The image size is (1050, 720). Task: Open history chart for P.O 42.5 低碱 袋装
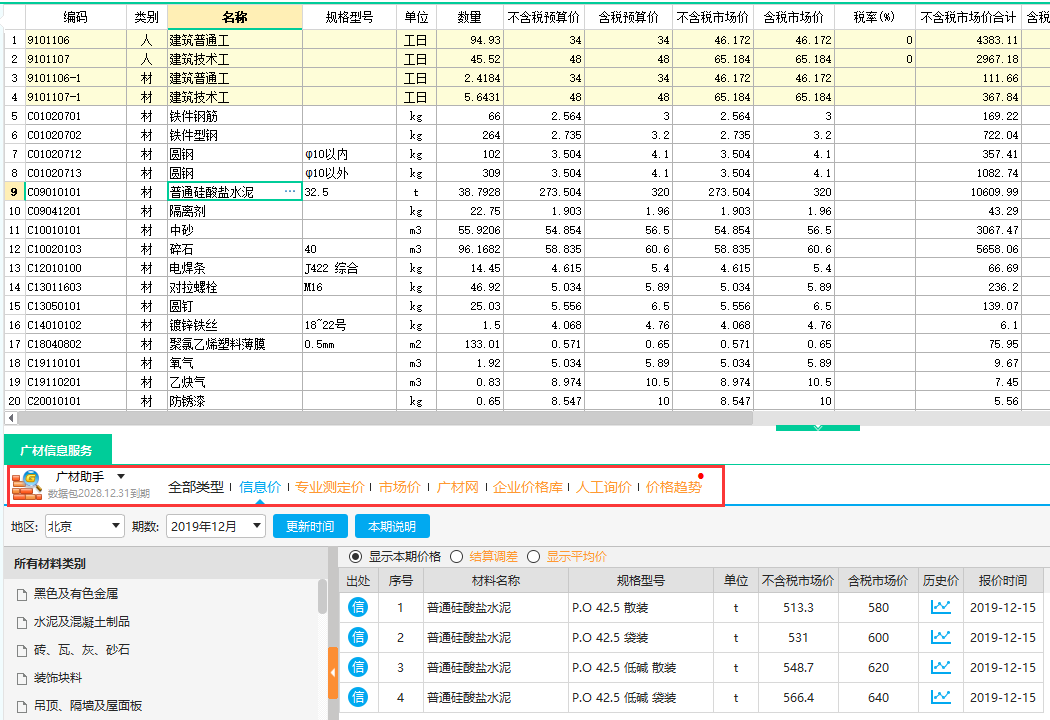pos(940,697)
